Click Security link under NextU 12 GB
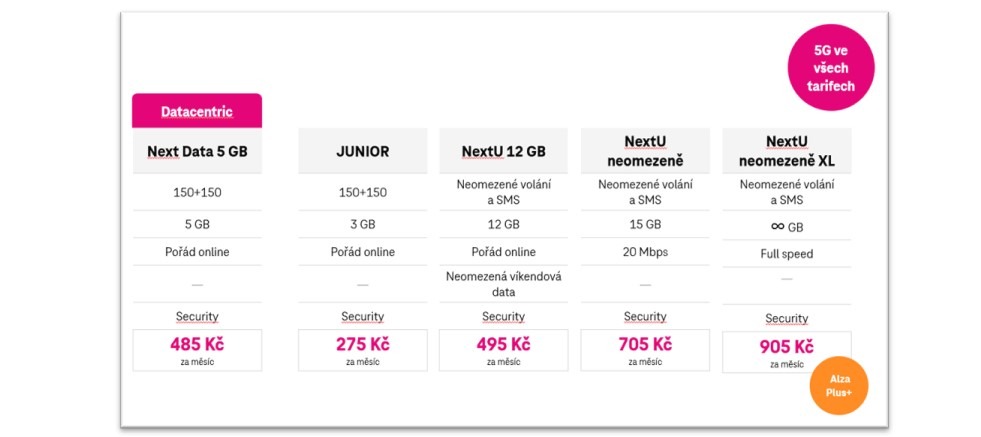Viewport: 981px width, 437px height. (503, 317)
